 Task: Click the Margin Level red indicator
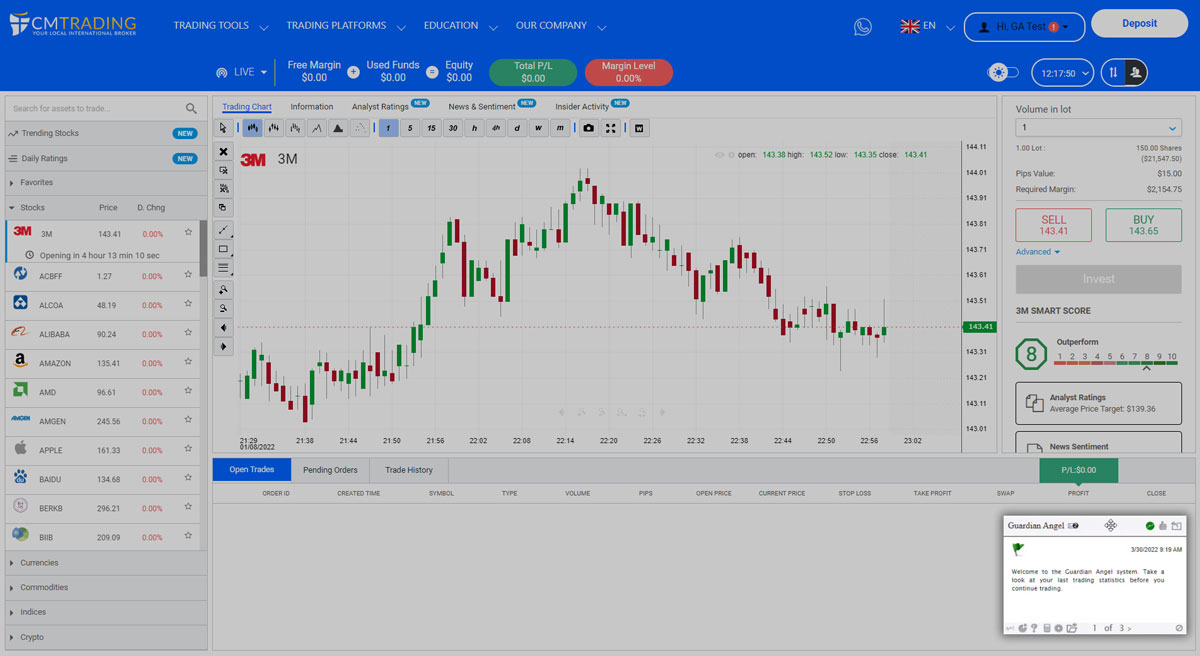[629, 72]
